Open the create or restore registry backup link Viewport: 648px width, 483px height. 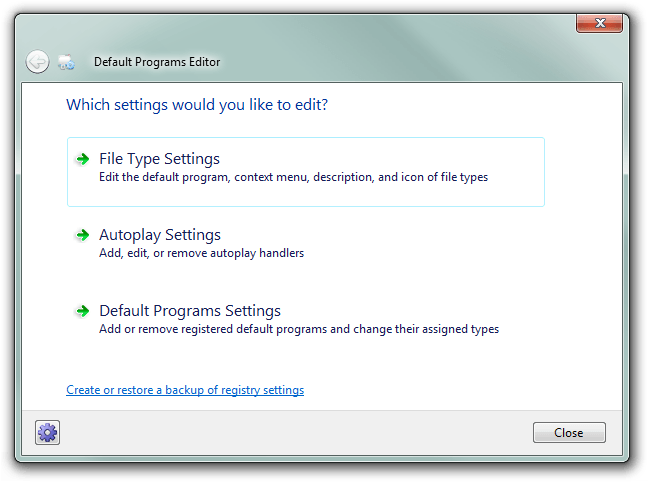[185, 390]
